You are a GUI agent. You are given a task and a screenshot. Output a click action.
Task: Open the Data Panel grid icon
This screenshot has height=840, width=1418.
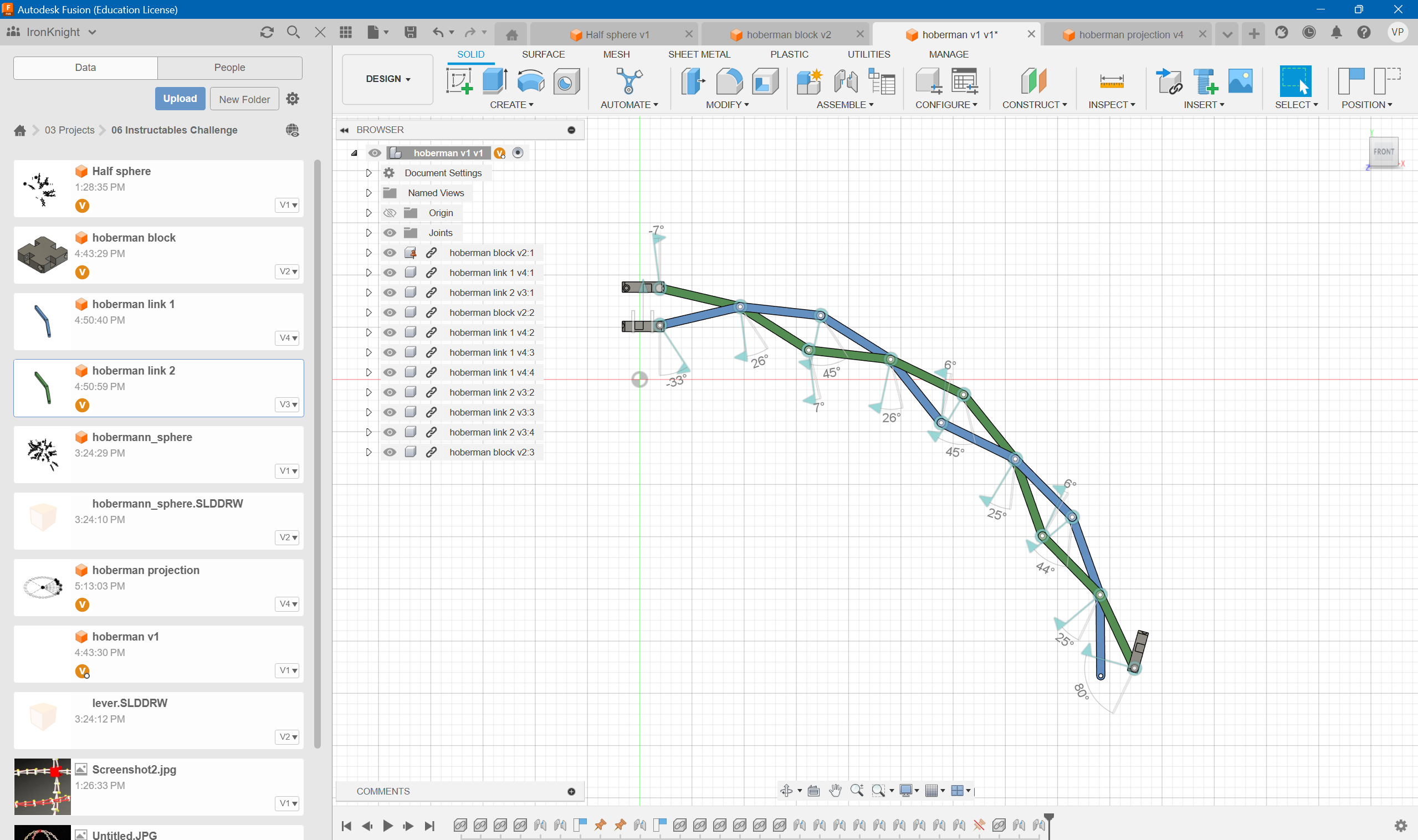(346, 32)
